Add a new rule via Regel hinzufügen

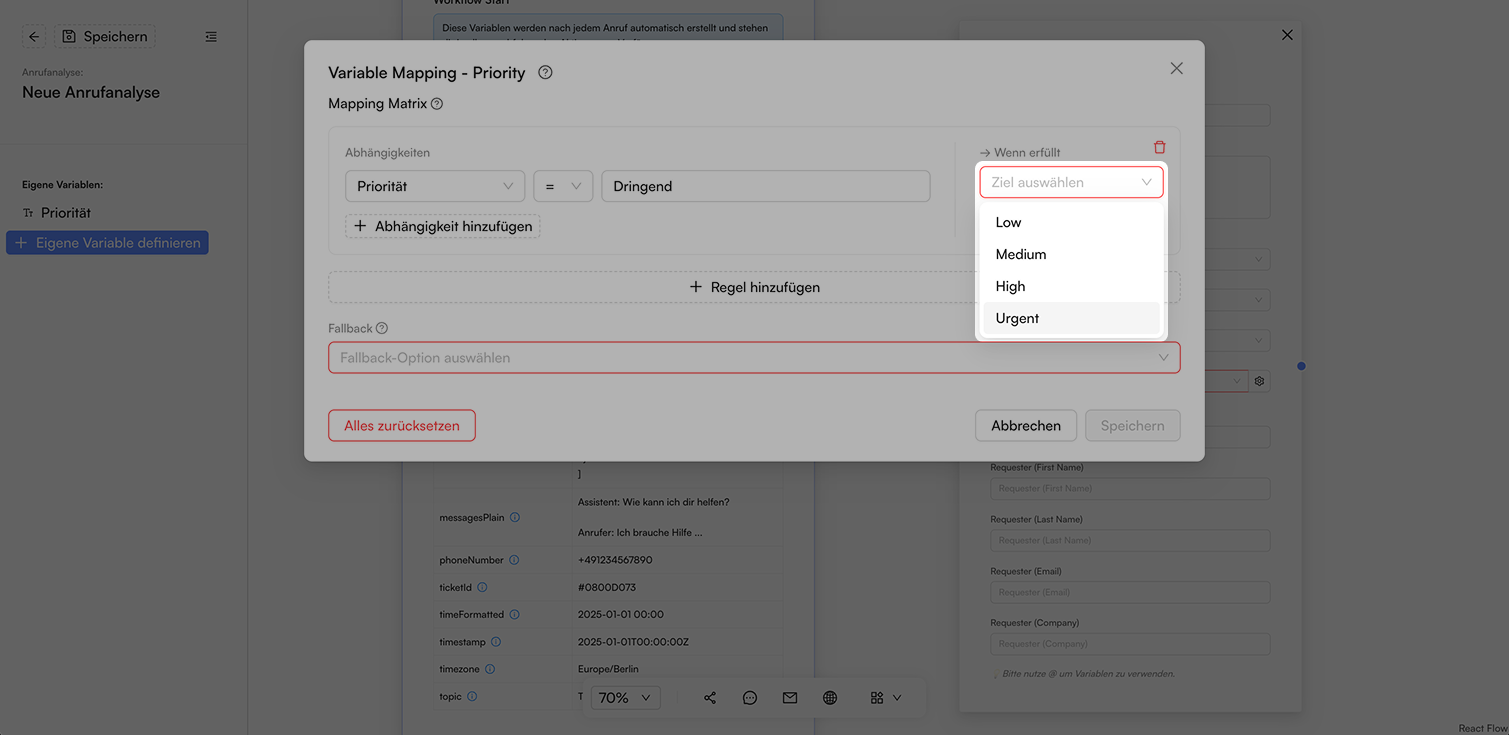754,287
